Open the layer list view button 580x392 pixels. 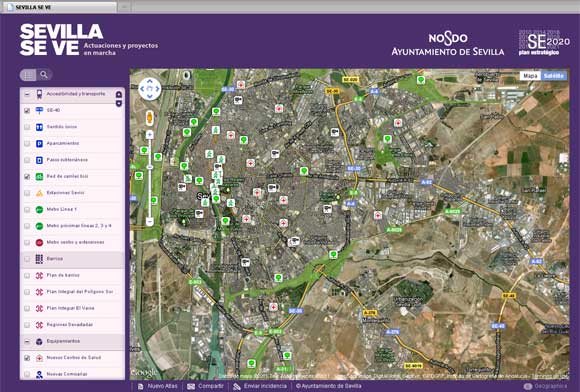pos(28,75)
